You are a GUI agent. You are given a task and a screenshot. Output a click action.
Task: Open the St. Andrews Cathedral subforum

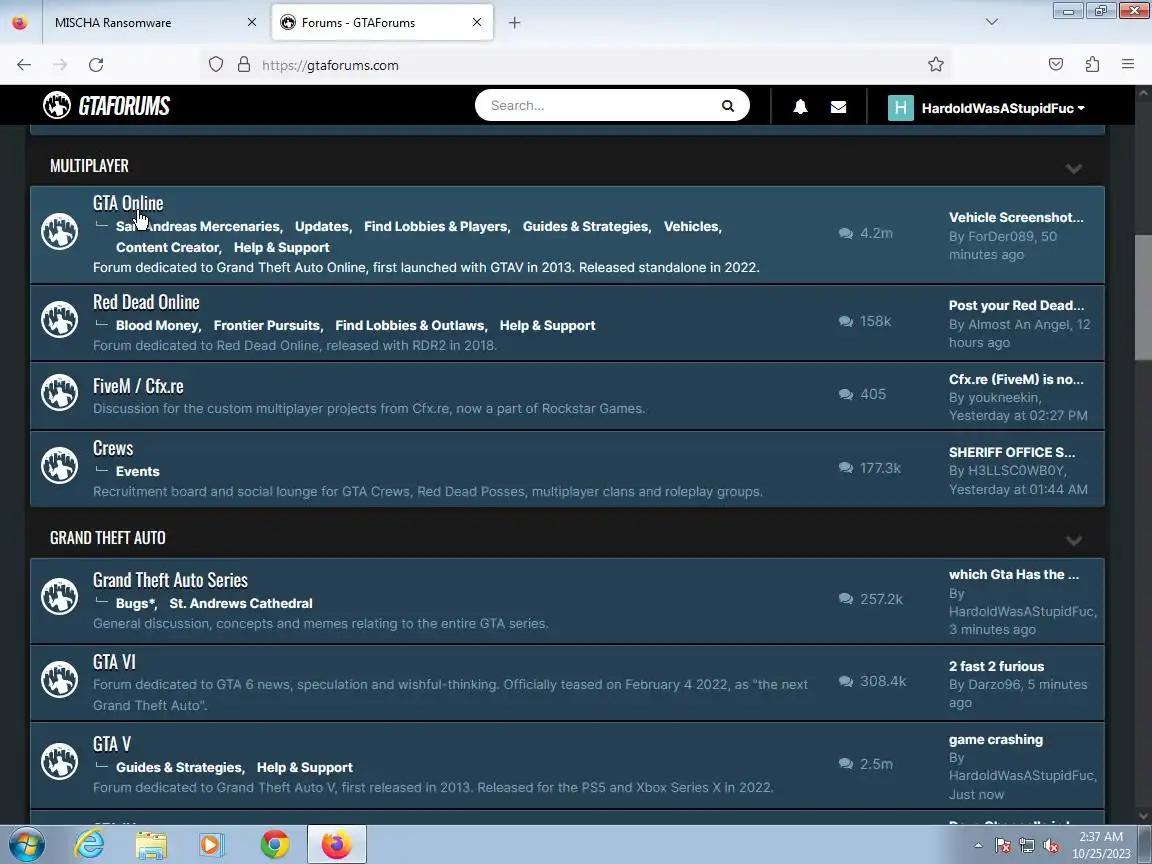pos(241,603)
